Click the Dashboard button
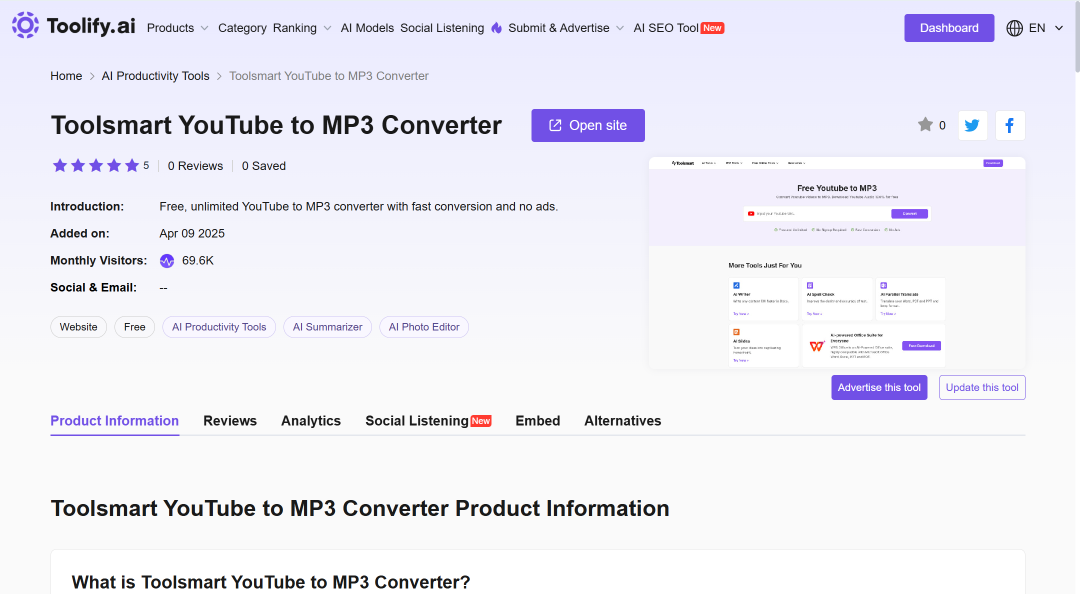 [949, 28]
